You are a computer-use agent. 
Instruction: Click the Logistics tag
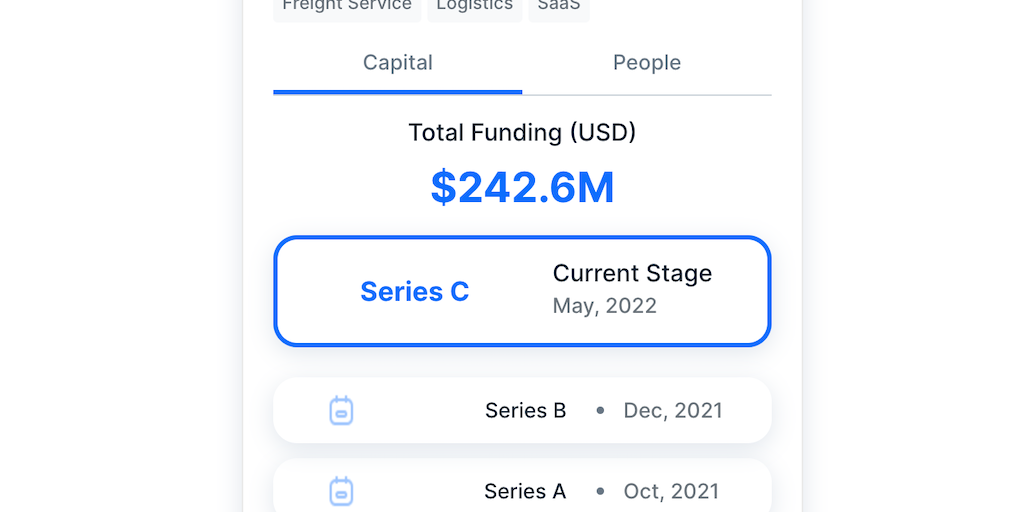[x=474, y=6]
